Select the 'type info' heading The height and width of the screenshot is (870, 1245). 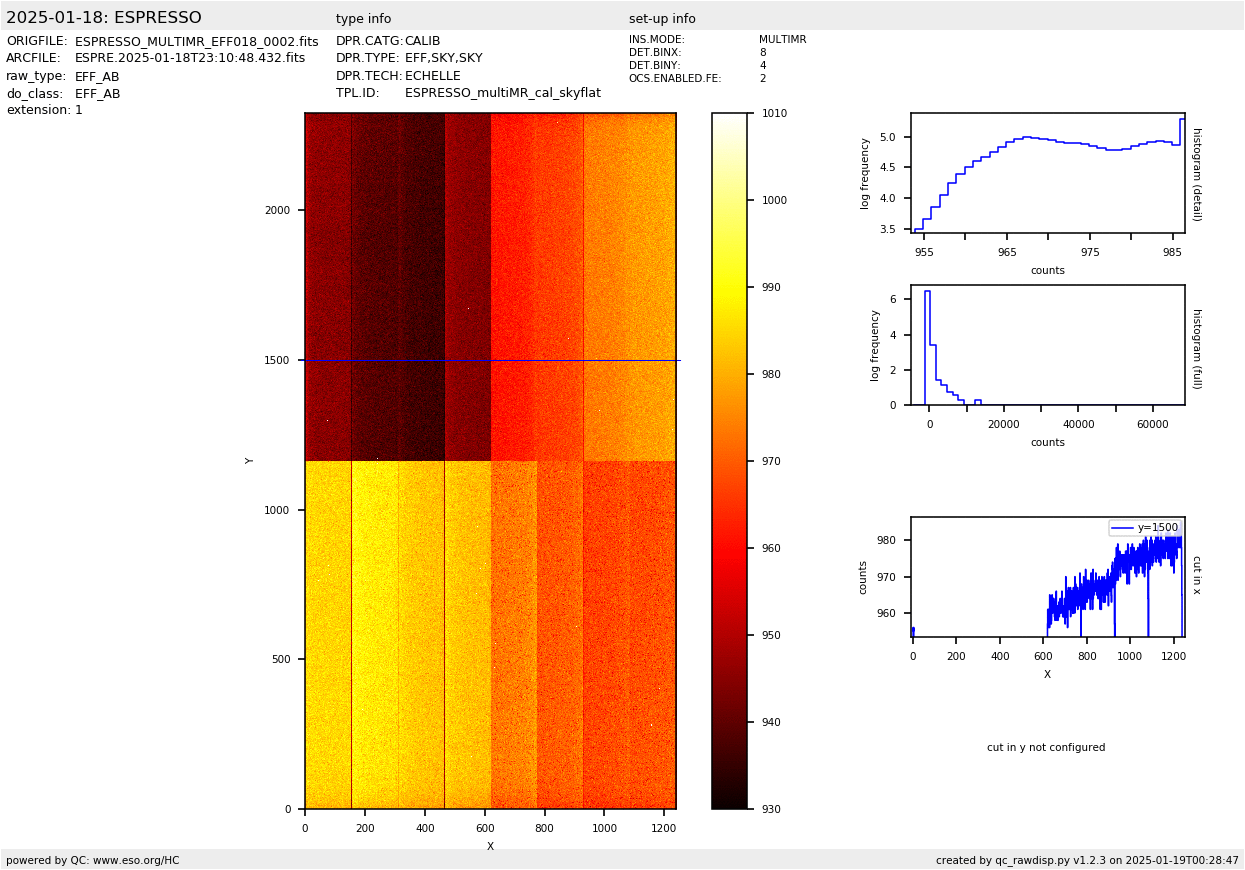[x=363, y=19]
